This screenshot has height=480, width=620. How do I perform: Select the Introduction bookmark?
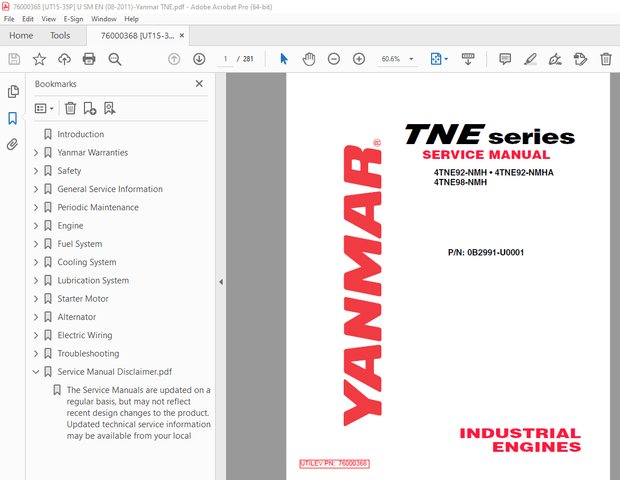[x=81, y=134]
